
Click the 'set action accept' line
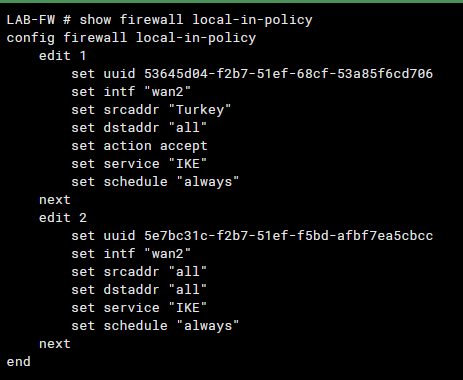[139, 146]
